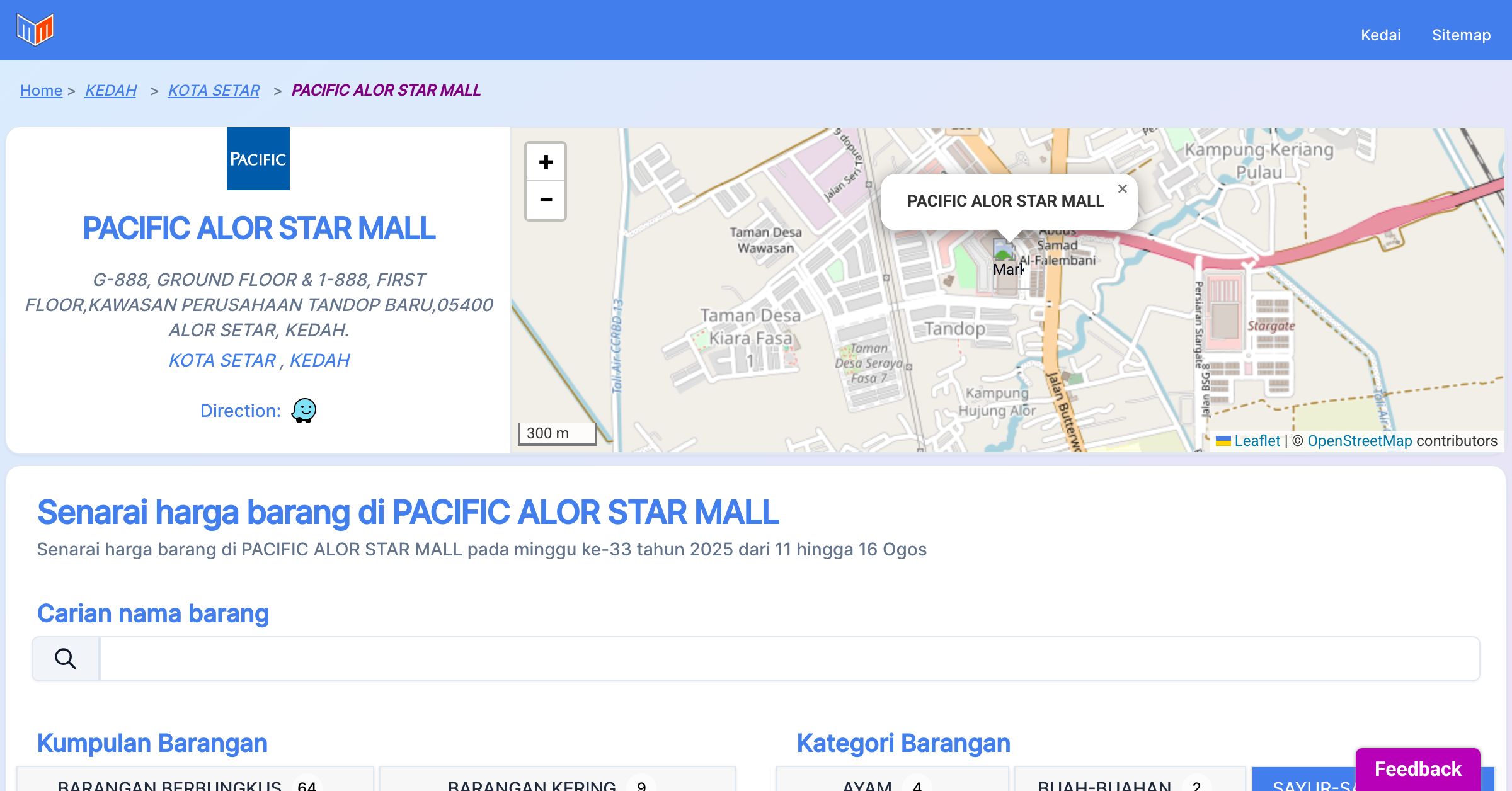
Task: Open the KEDAH breadcrumb link
Action: tap(111, 90)
